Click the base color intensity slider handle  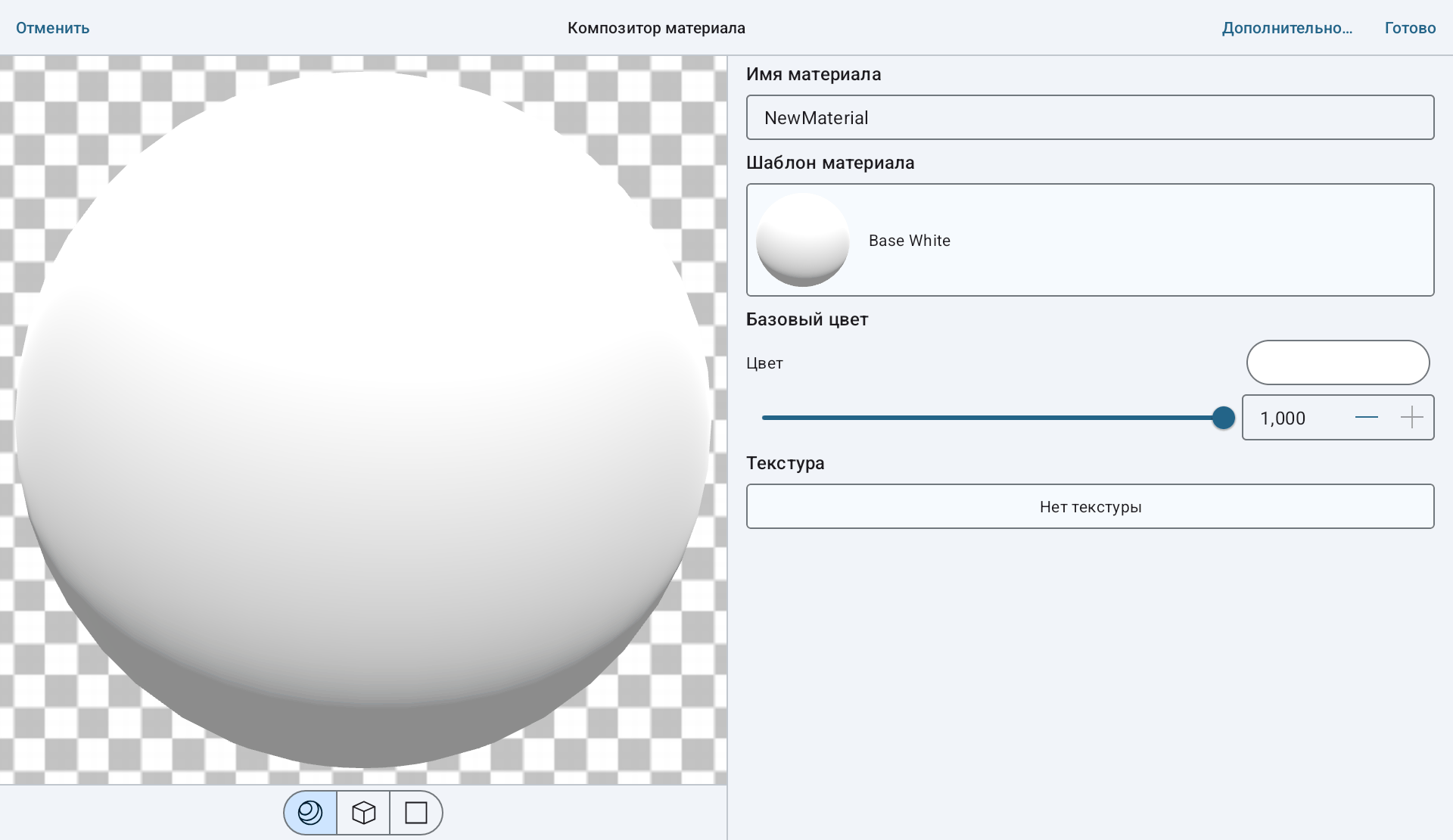tap(1223, 418)
